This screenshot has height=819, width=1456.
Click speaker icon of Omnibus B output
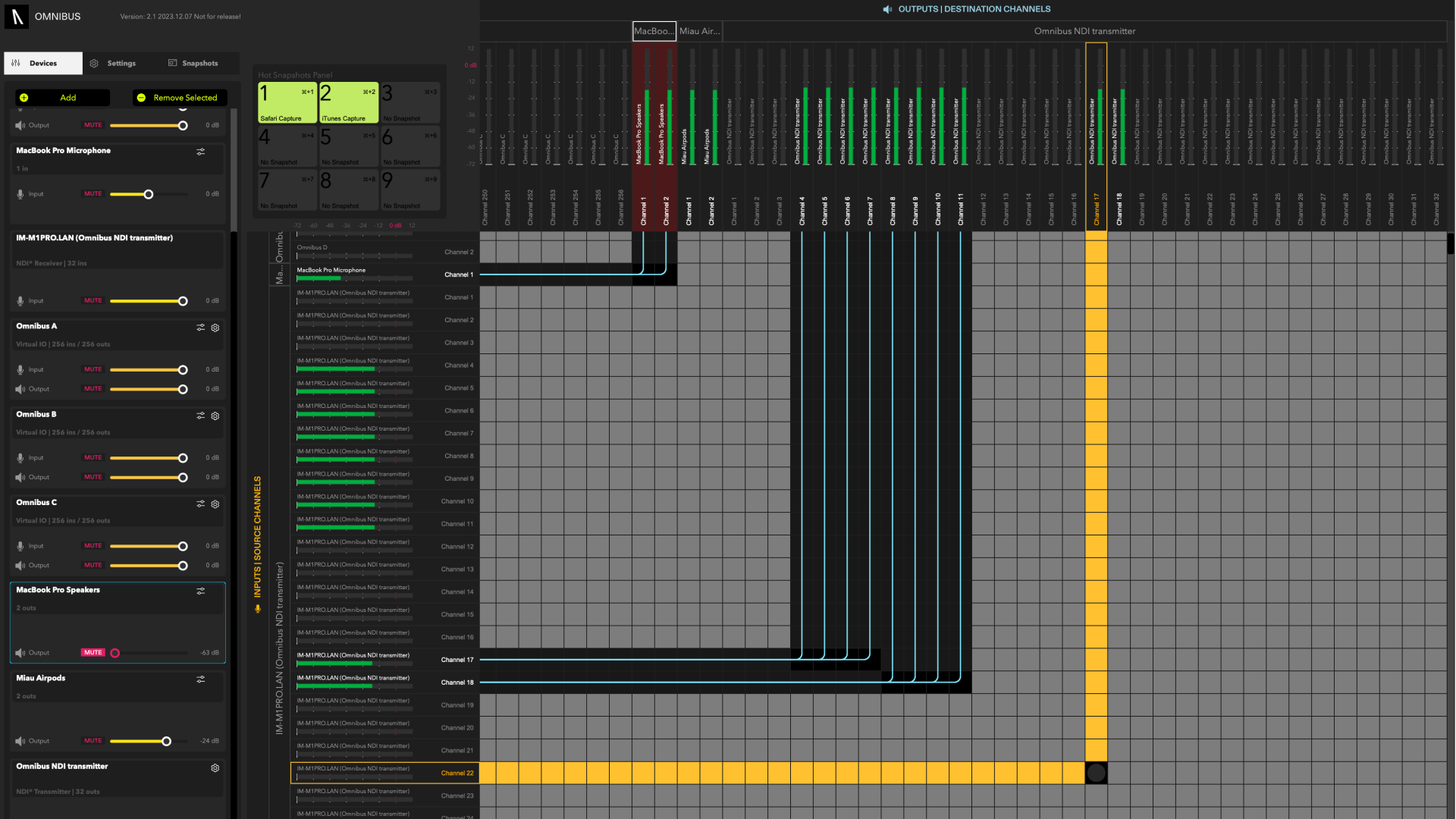pyautogui.click(x=20, y=477)
